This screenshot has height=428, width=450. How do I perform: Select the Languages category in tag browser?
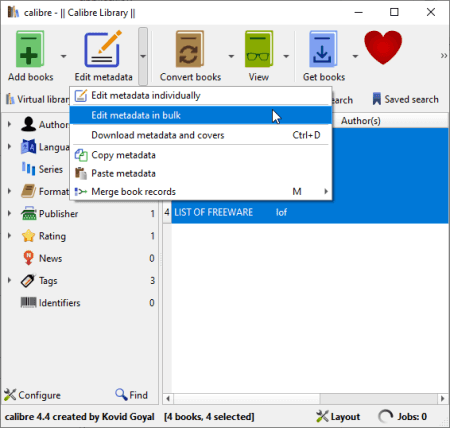45,147
